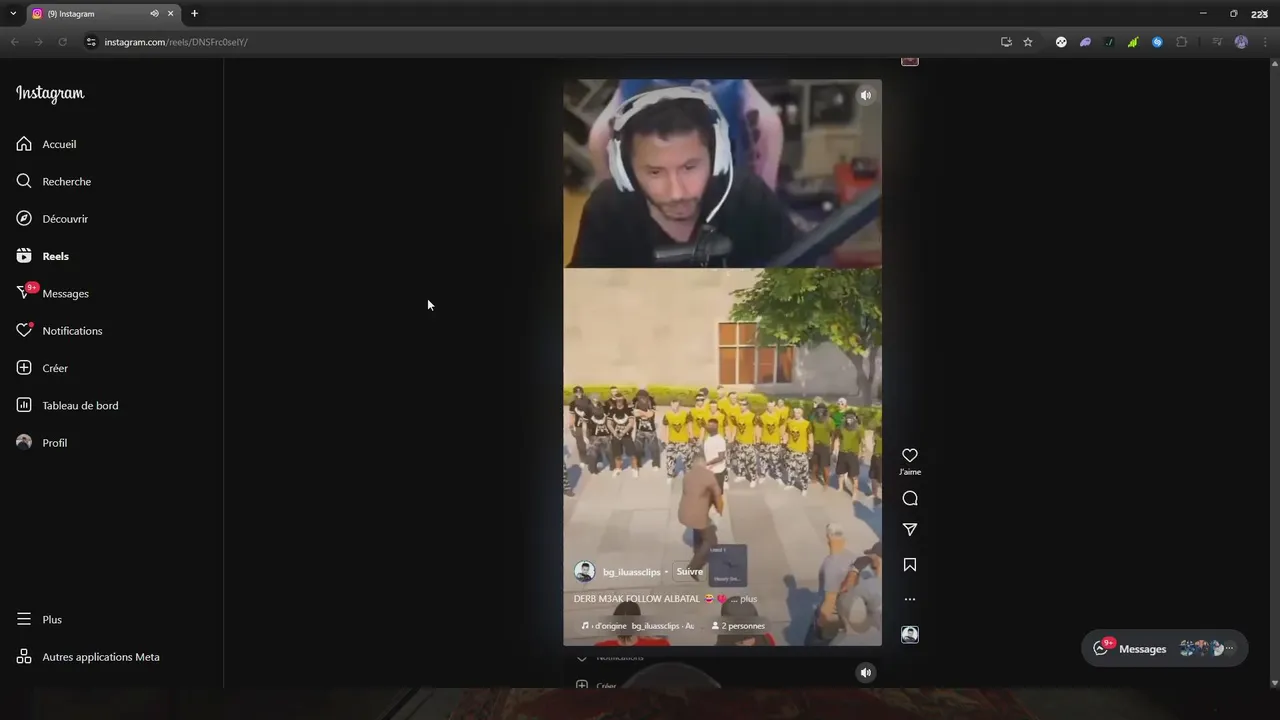Open the reel's three-dot more options
This screenshot has width=1280, height=720.
(910, 600)
